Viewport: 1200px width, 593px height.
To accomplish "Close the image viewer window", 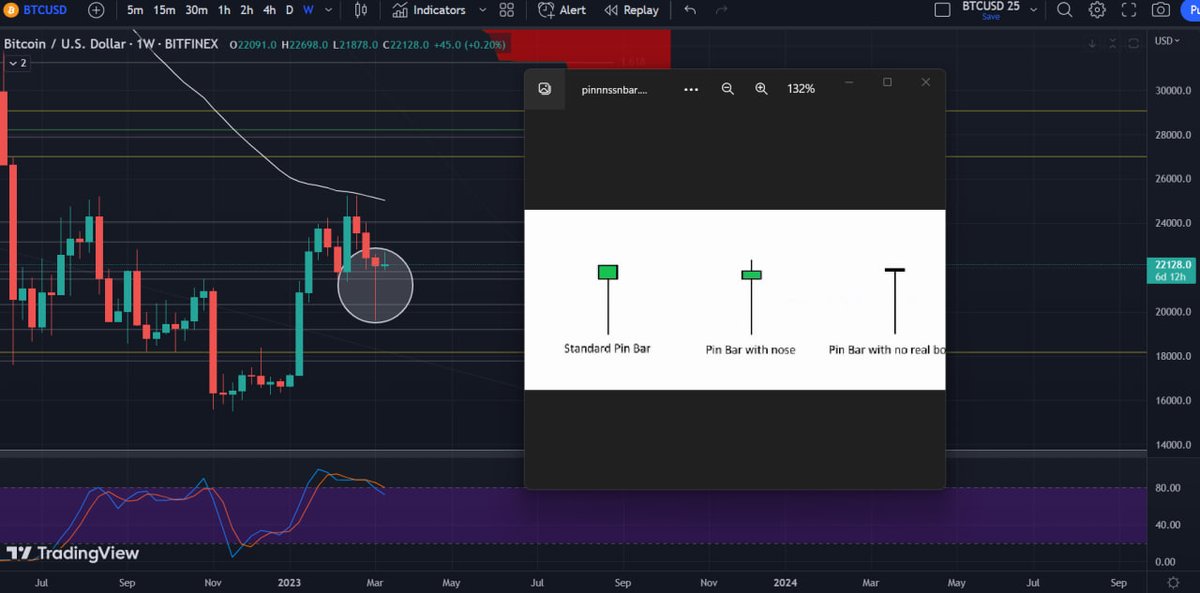I will pos(926,82).
